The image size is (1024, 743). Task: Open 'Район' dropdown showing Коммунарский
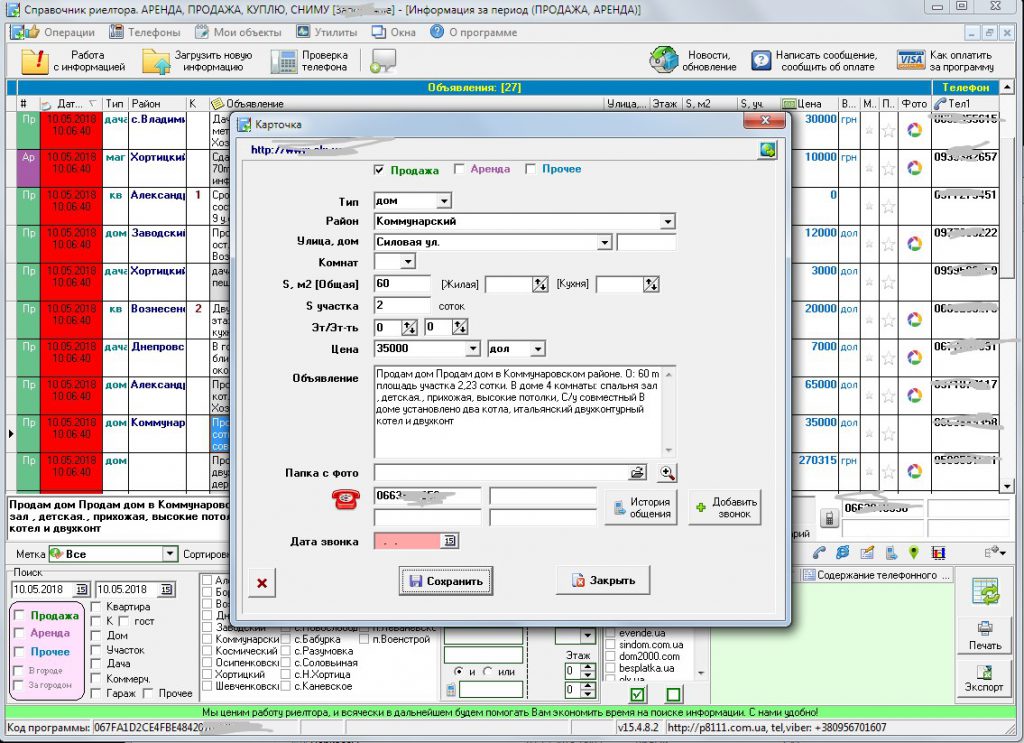point(667,221)
